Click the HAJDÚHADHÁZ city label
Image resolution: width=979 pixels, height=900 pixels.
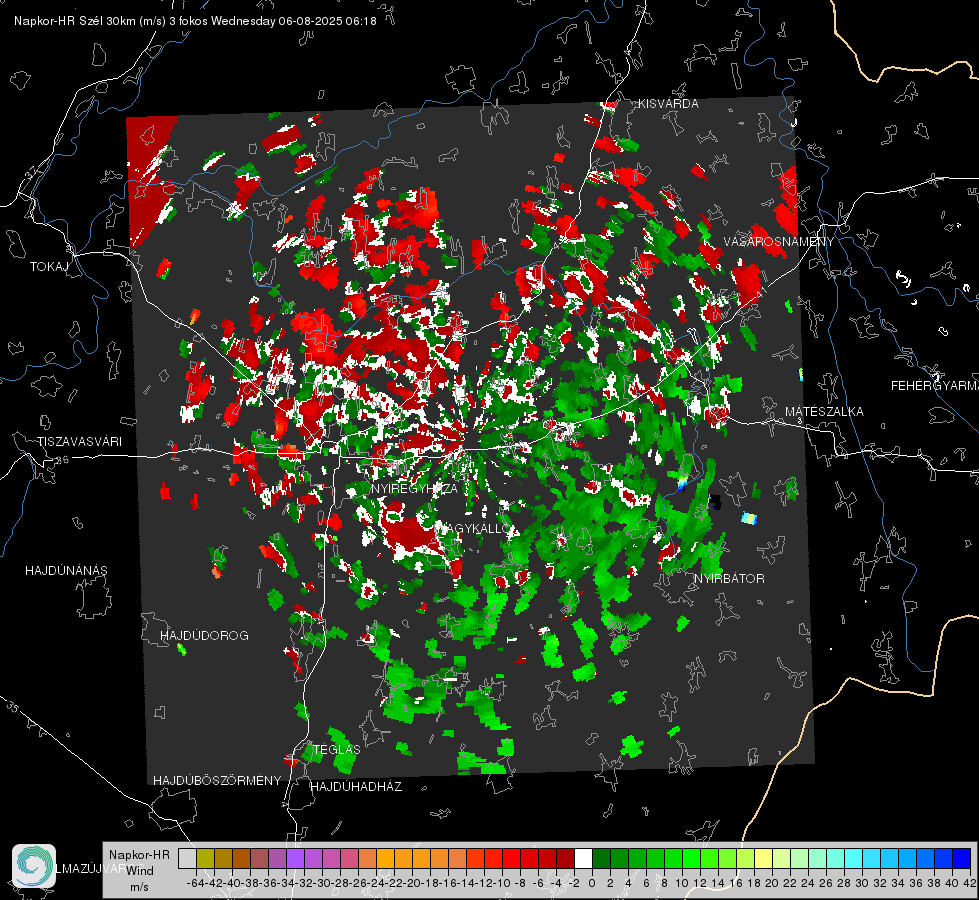click(356, 787)
